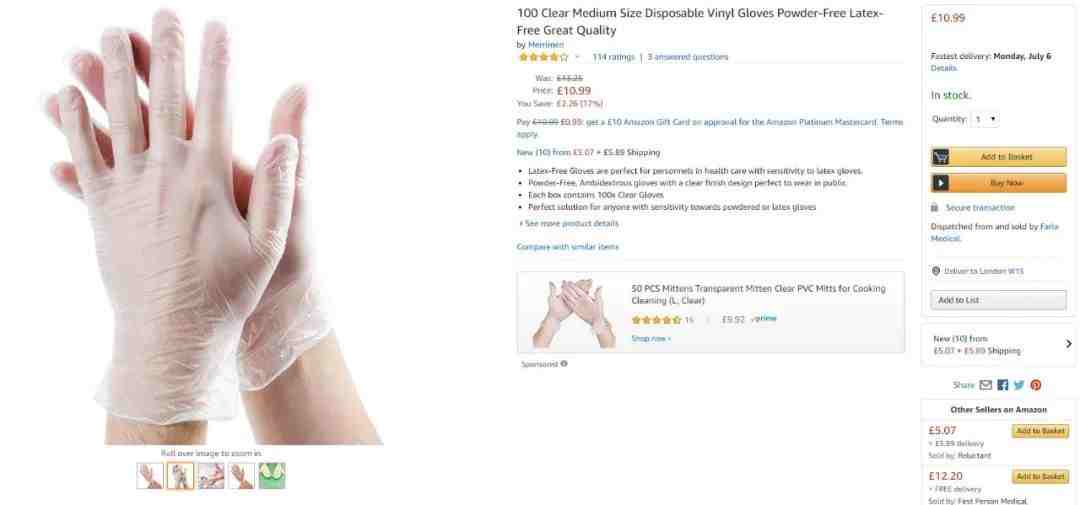Click the sponsored info icon

point(563,364)
